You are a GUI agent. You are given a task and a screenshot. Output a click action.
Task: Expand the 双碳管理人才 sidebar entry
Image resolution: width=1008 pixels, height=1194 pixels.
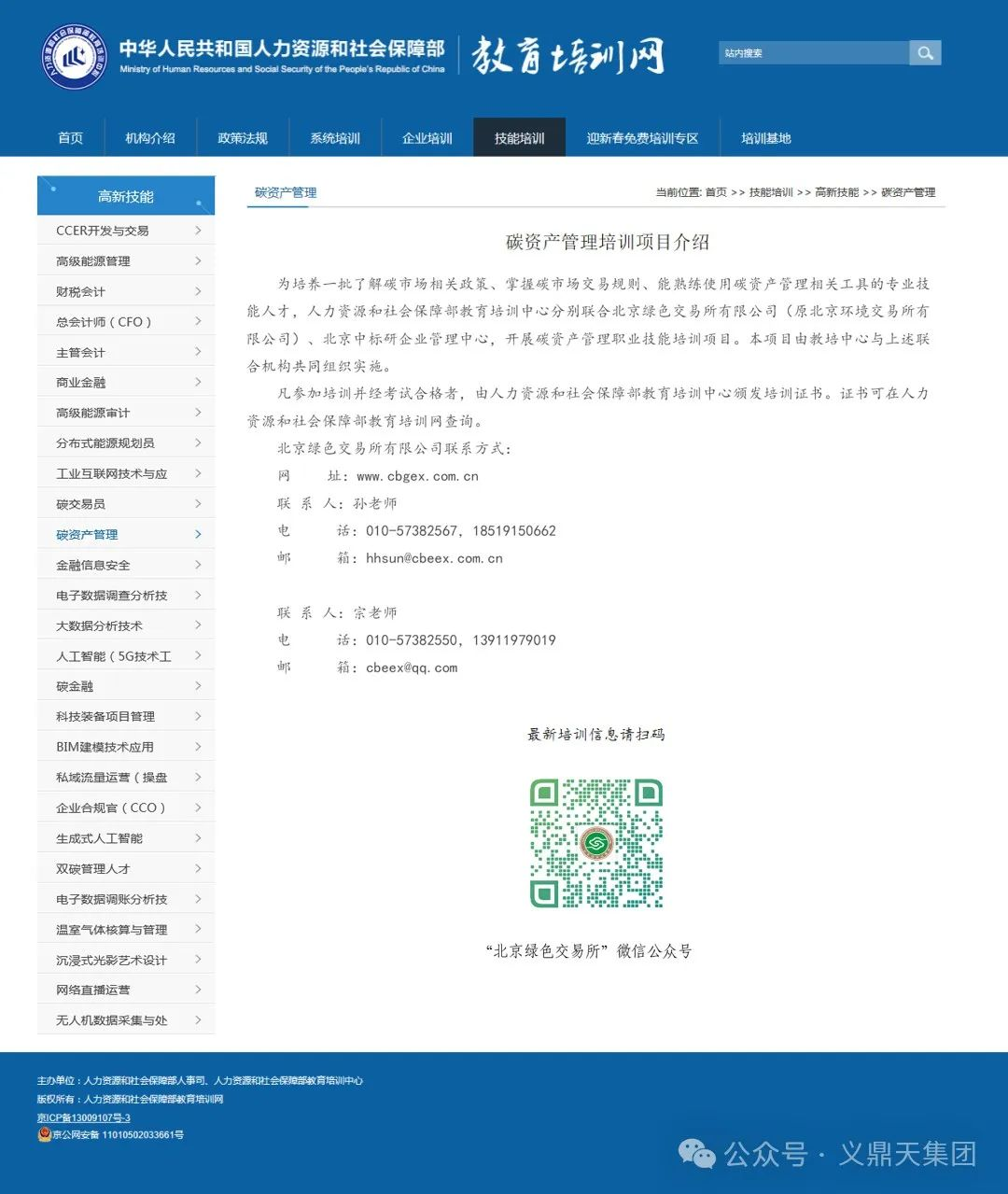pyautogui.click(x=126, y=868)
